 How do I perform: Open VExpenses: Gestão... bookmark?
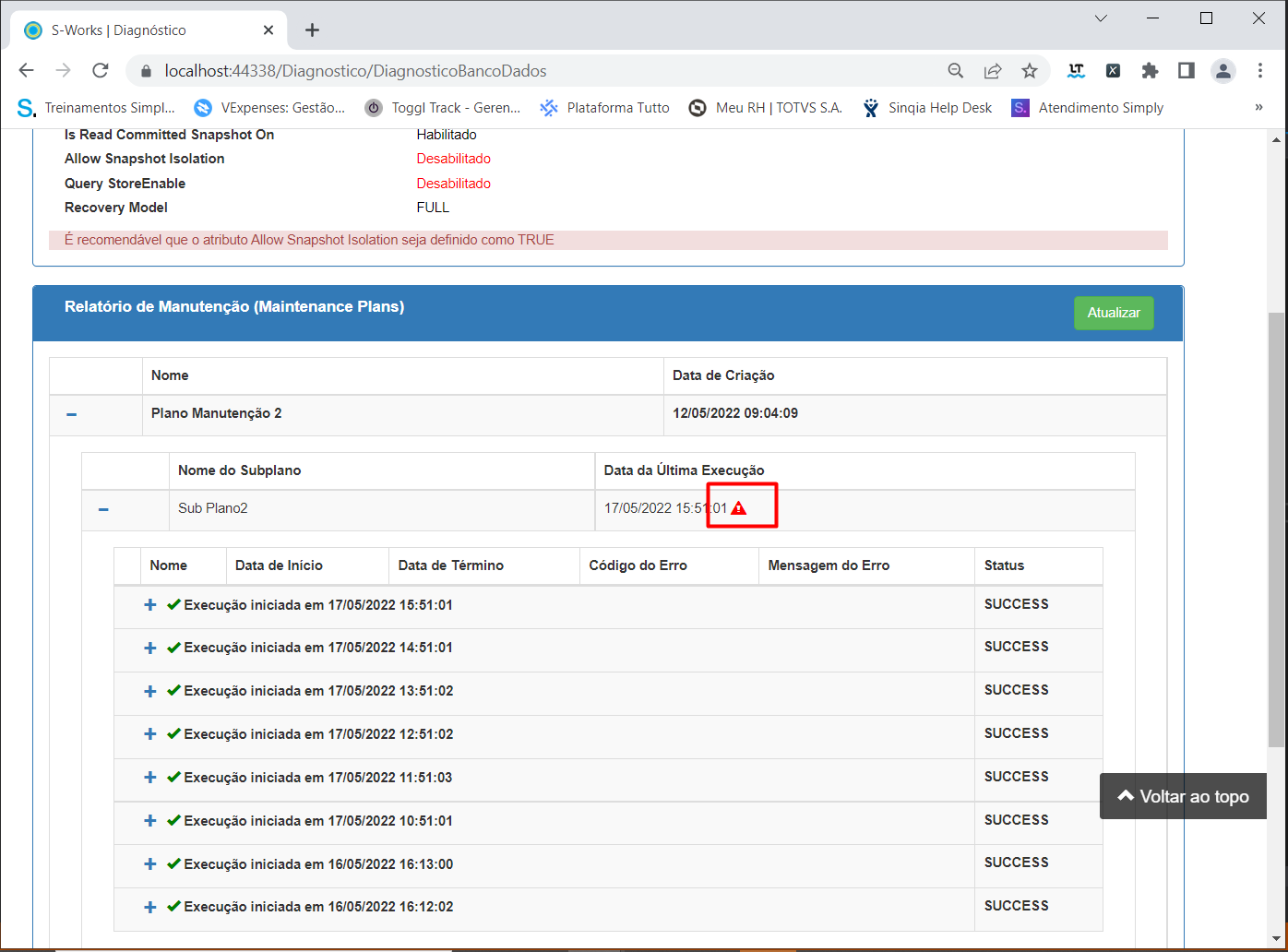pos(269,108)
